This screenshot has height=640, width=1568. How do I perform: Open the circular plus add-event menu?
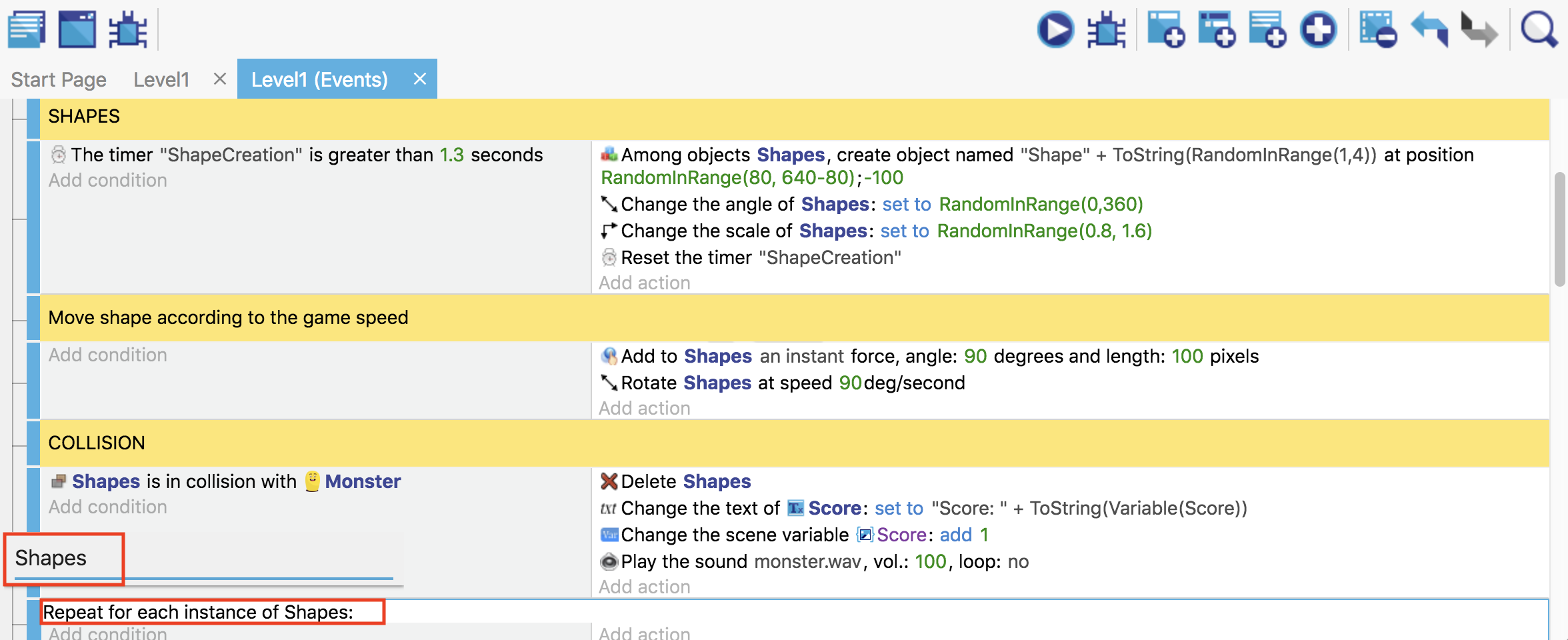click(1318, 30)
